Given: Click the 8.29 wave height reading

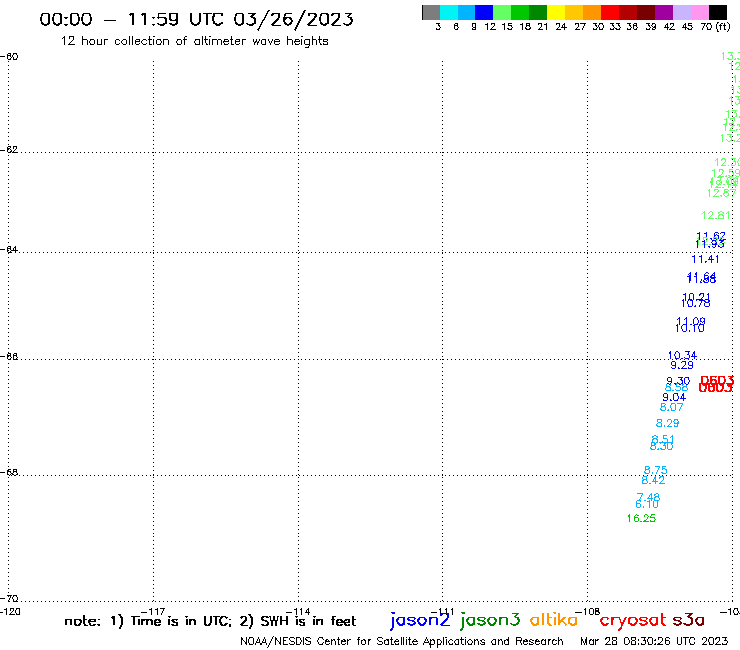Looking at the screenshot, I should [x=667, y=423].
